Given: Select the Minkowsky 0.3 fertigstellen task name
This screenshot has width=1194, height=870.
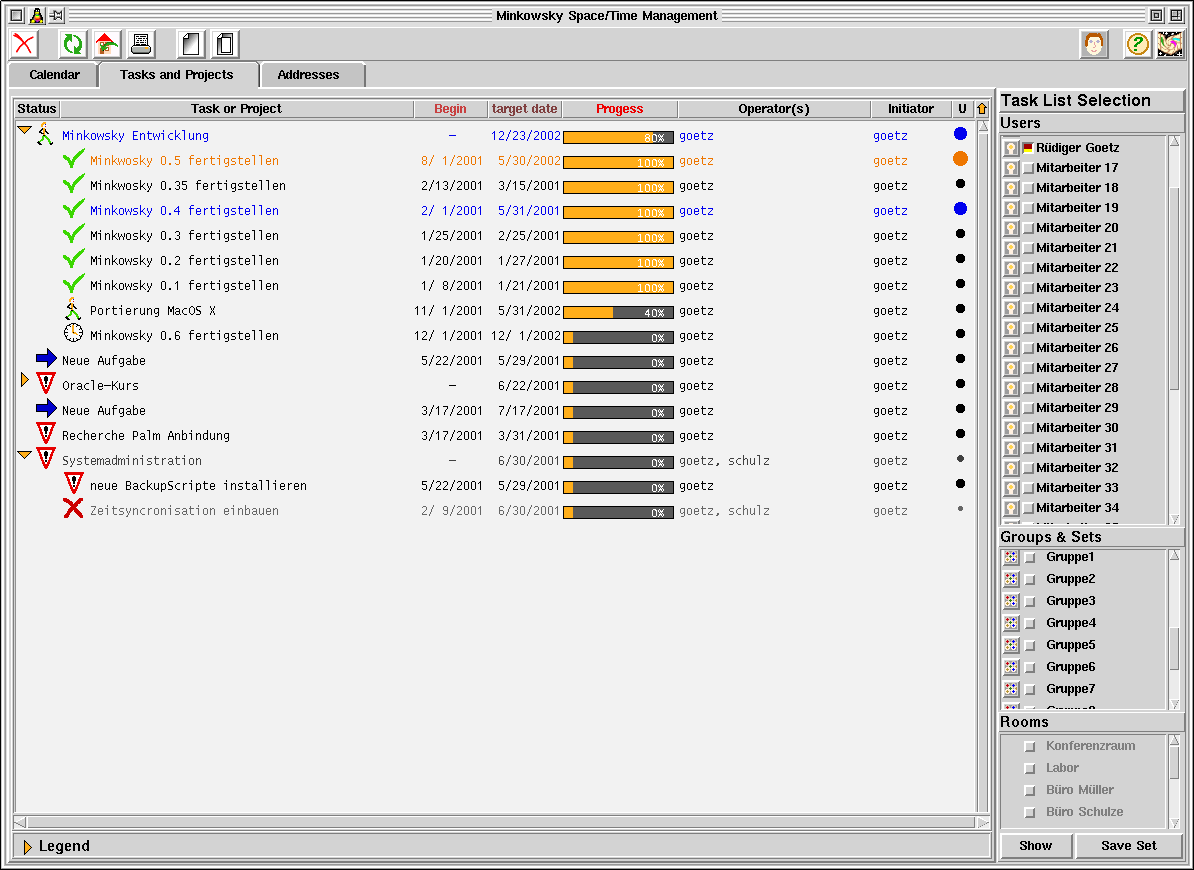Looking at the screenshot, I should (184, 235).
